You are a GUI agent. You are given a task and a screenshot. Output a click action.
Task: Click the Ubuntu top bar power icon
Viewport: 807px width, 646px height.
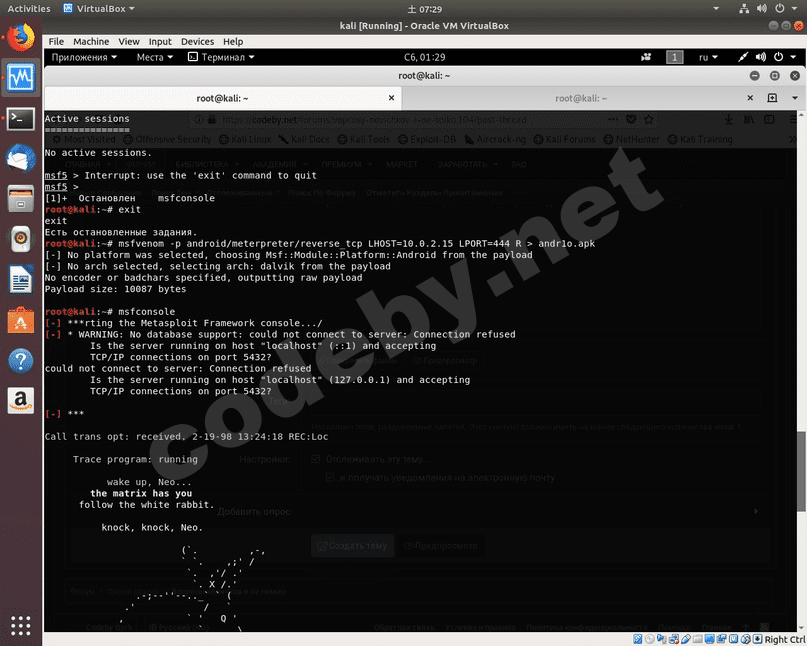tap(779, 9)
